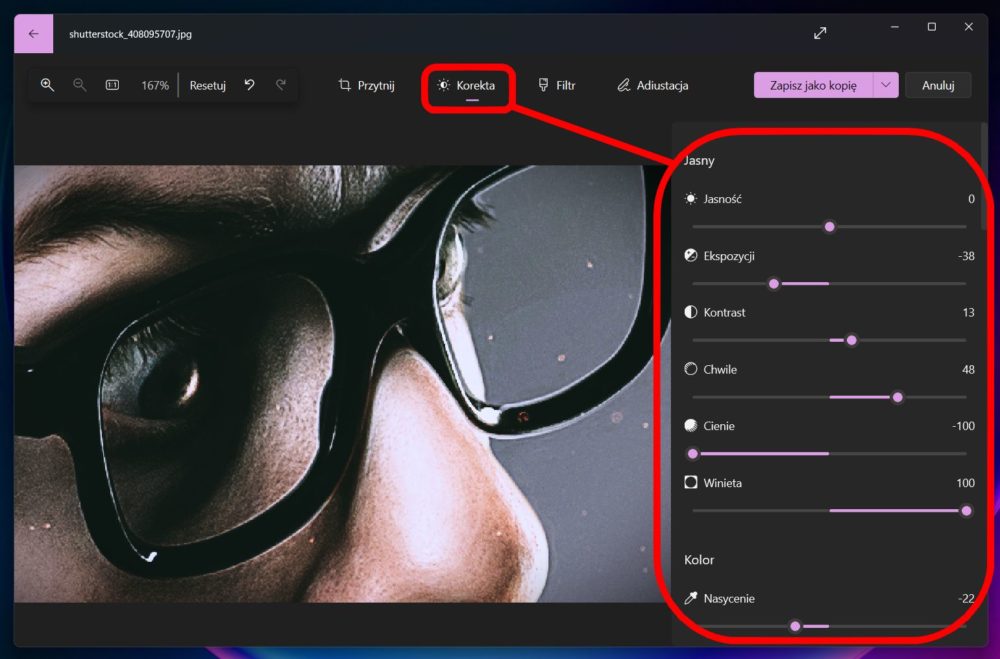Click the Ekspozycji exposure icon

(691, 255)
